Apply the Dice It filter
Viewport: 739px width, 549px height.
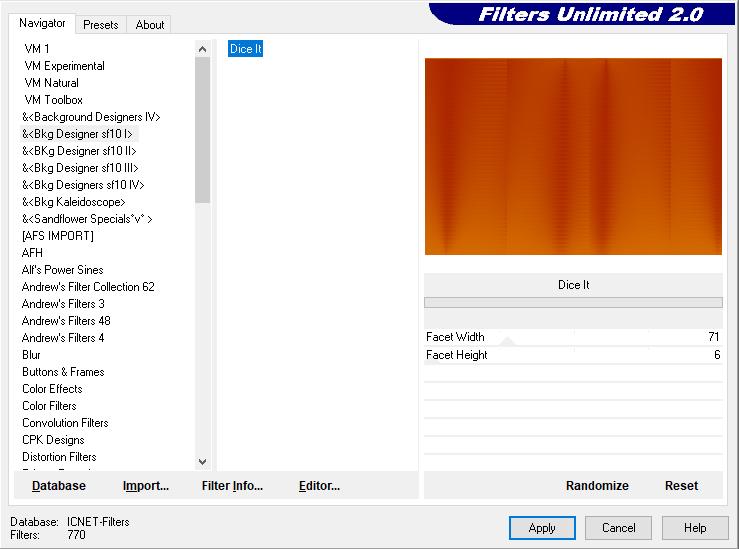[542, 528]
